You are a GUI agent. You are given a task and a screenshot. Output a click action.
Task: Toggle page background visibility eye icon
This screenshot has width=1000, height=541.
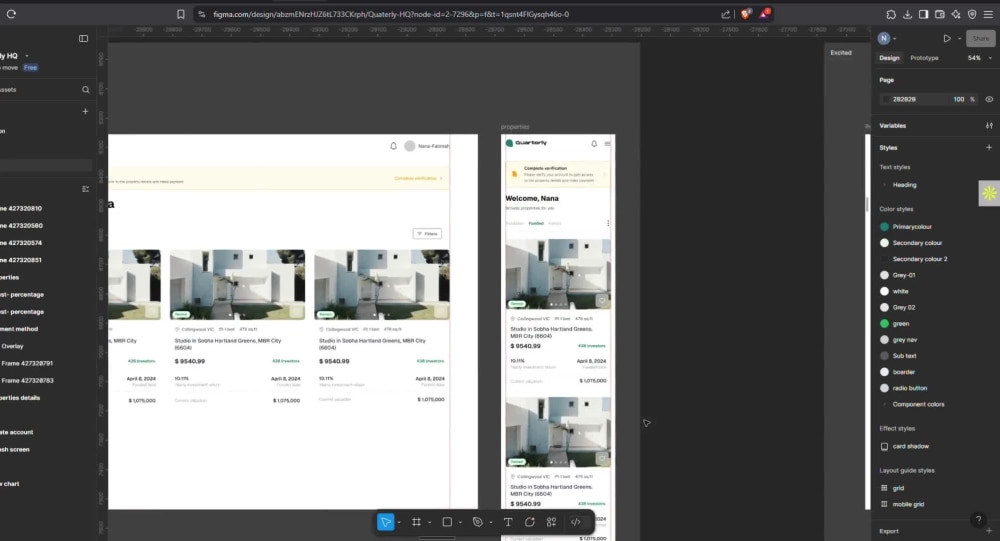pos(989,100)
